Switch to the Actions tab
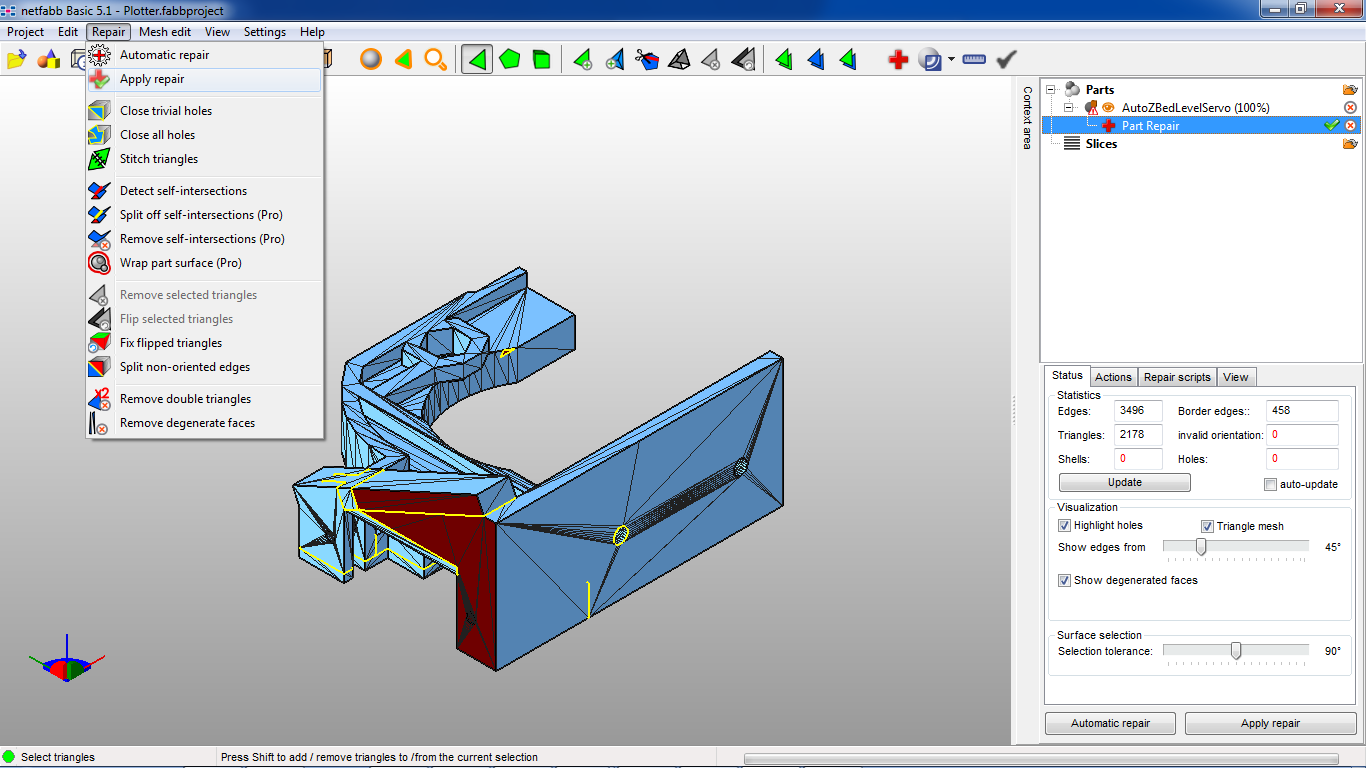The width and height of the screenshot is (1366, 768). point(1113,377)
